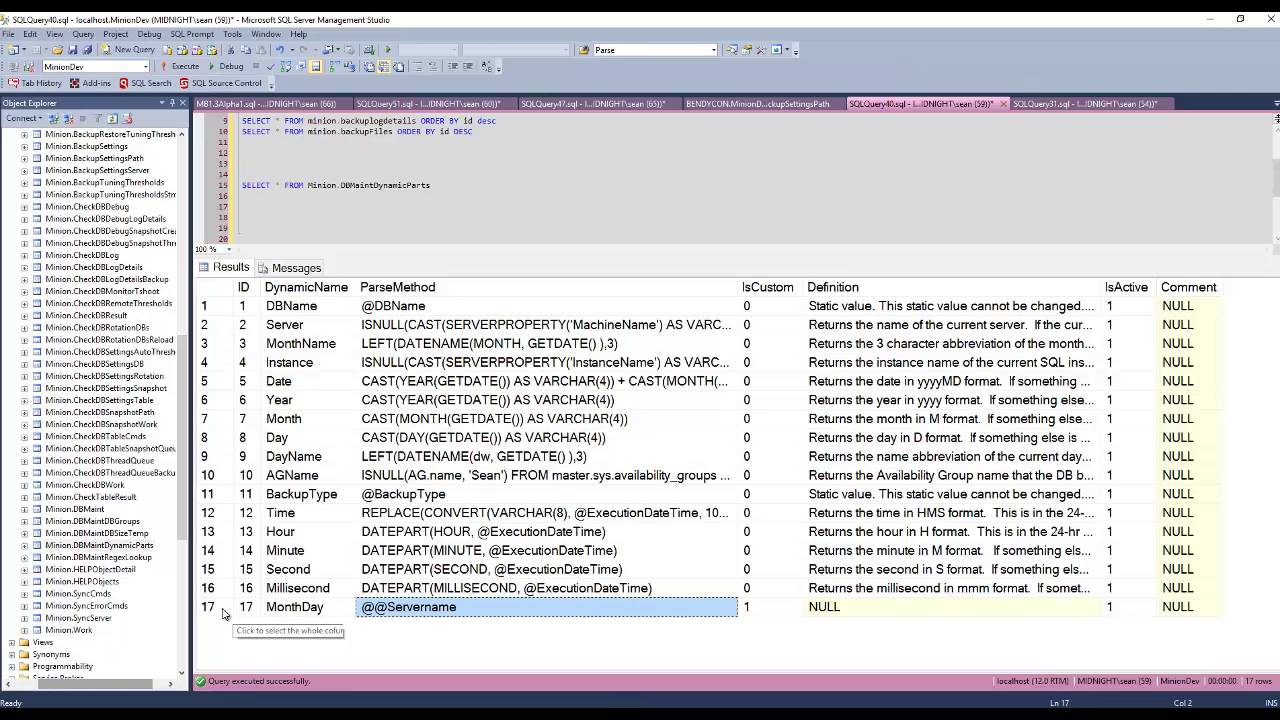Select the Results tab

224,268
